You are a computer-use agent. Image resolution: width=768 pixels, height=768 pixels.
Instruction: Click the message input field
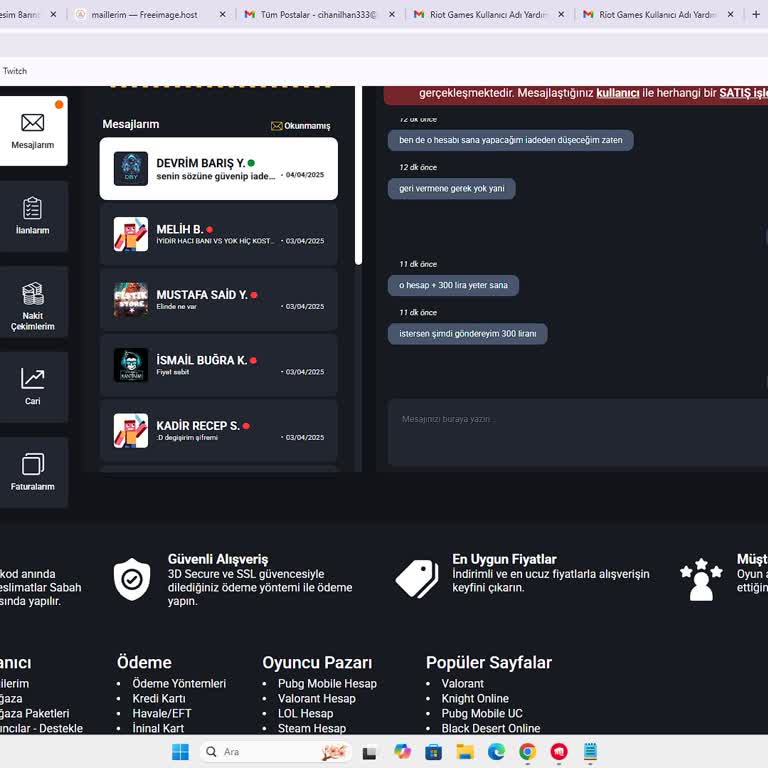click(x=576, y=432)
